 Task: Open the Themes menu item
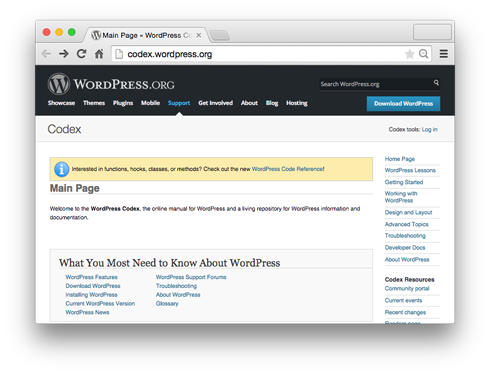tap(94, 103)
